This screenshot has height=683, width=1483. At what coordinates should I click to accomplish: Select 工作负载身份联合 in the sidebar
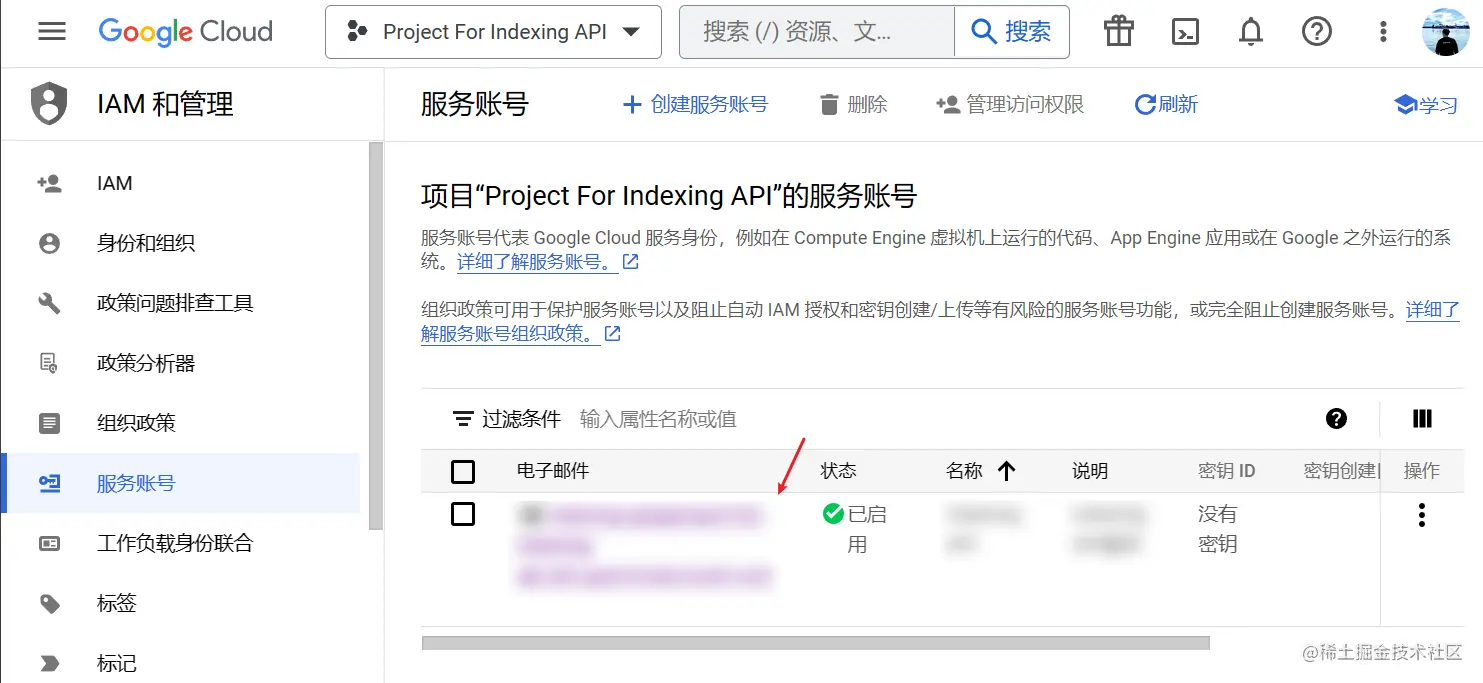(x=180, y=543)
